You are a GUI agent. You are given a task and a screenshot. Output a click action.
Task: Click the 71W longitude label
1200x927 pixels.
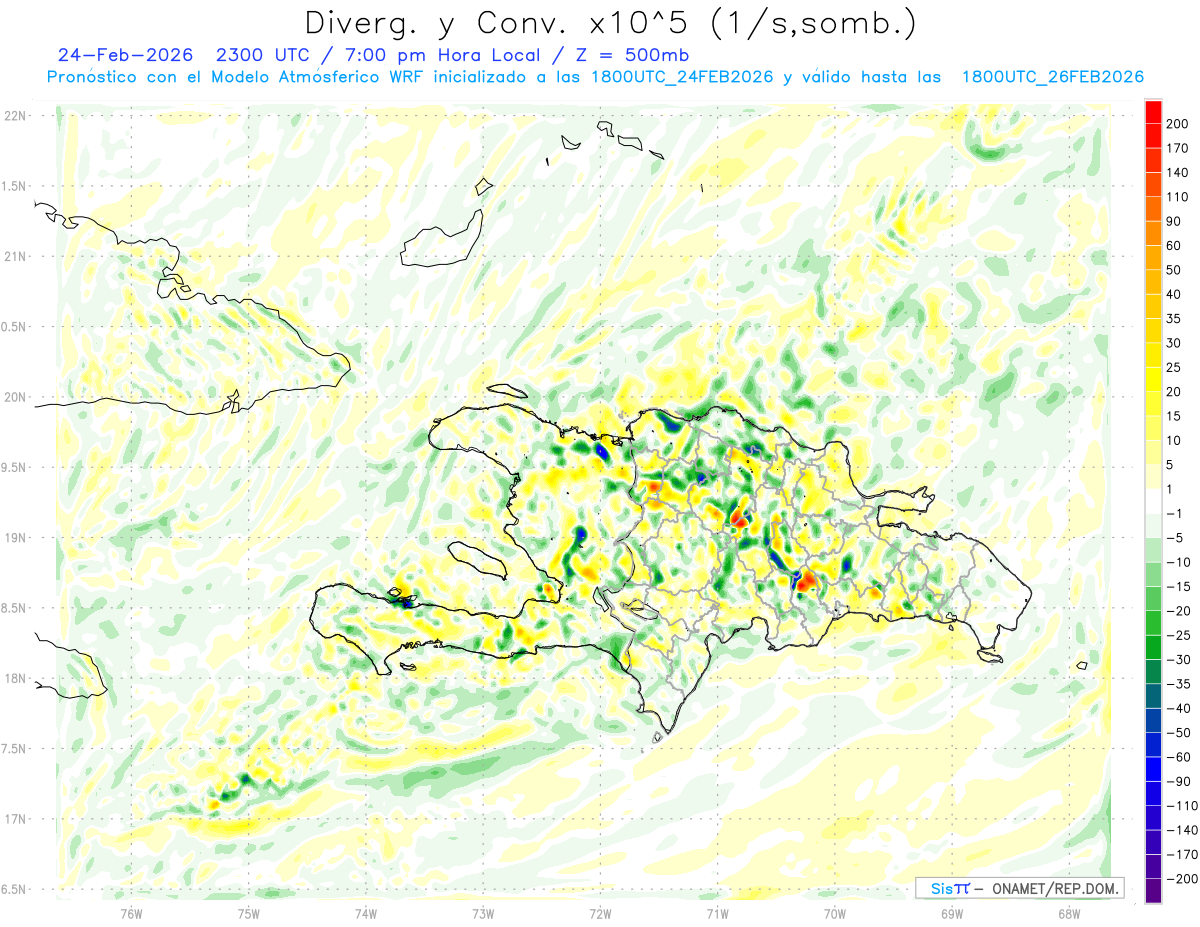point(717,913)
